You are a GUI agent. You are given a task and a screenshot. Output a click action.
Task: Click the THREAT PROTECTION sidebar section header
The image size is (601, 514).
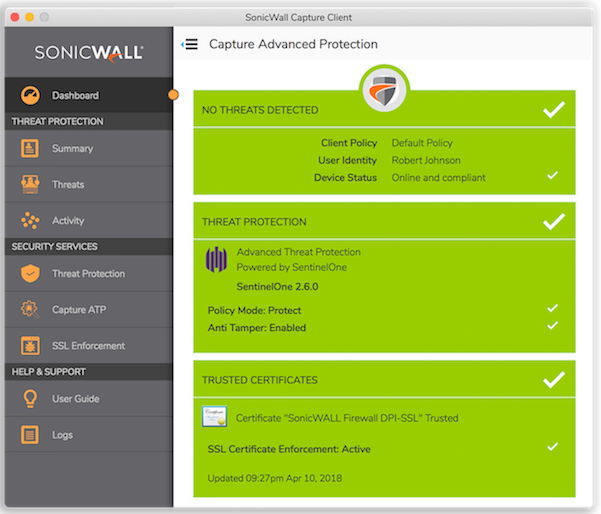click(x=57, y=122)
